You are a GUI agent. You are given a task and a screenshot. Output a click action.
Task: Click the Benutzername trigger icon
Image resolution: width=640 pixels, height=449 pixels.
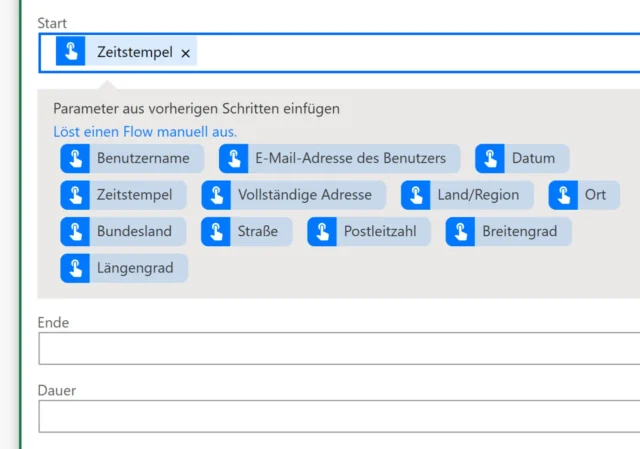click(75, 159)
